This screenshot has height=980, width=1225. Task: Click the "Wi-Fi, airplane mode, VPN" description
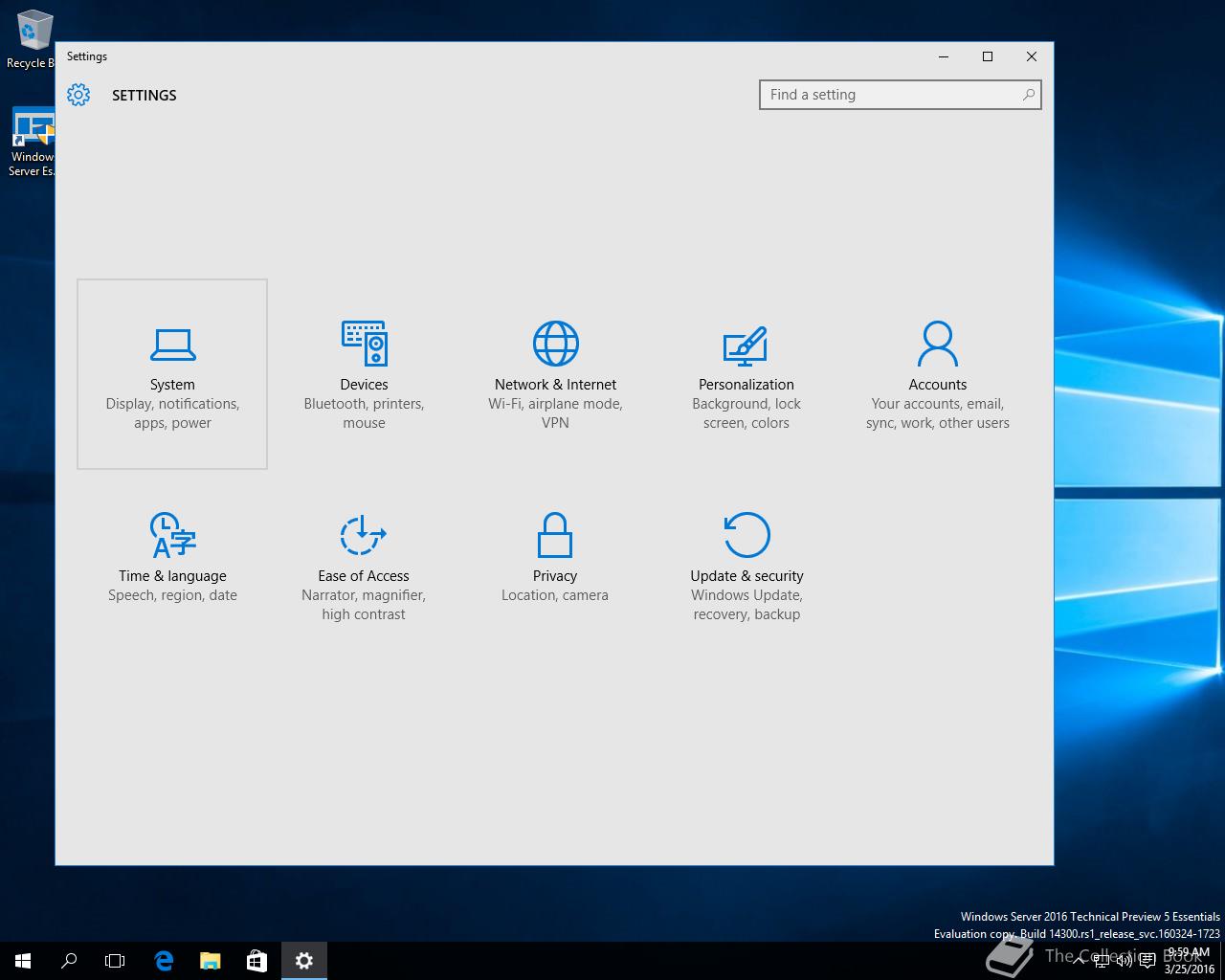click(x=555, y=413)
